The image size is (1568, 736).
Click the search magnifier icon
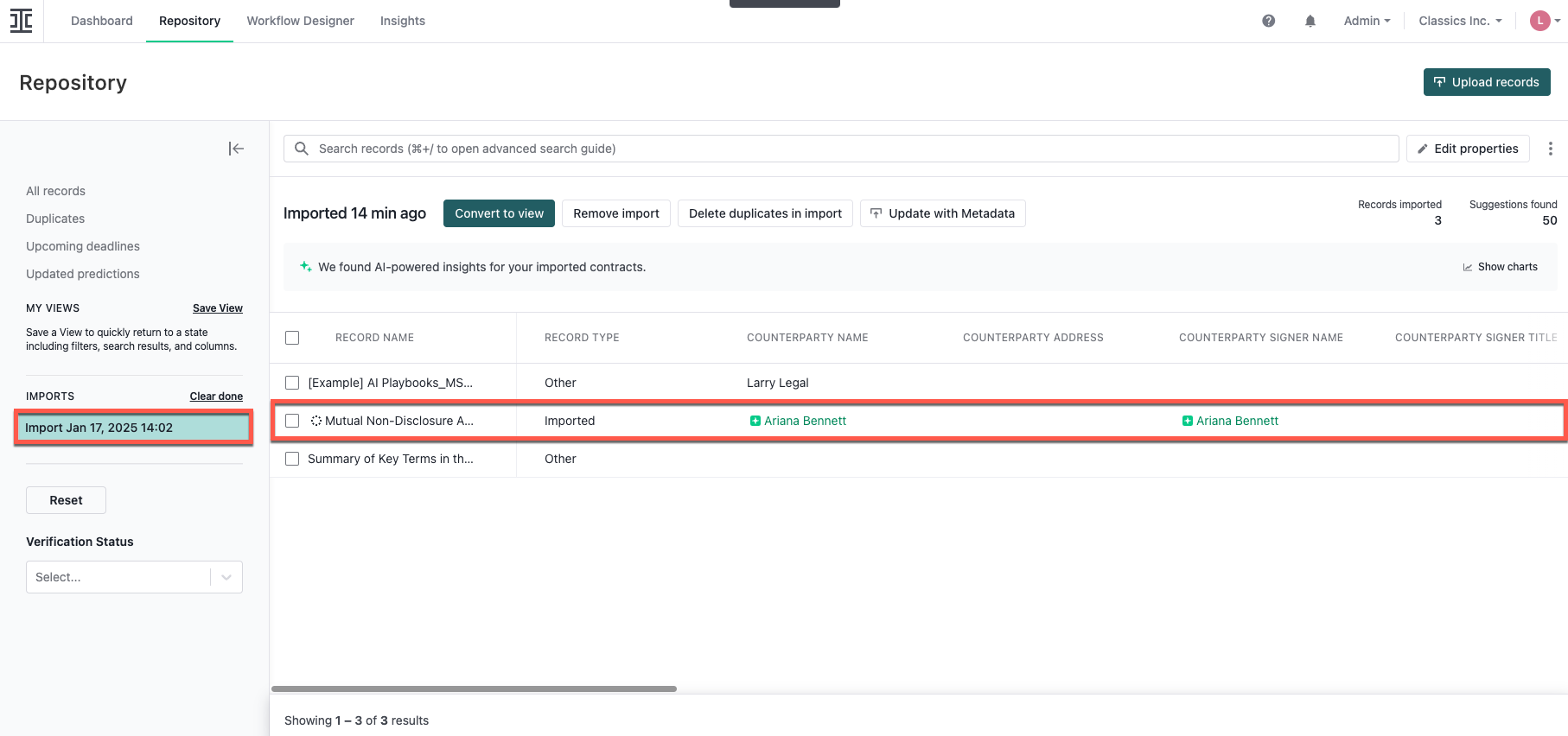coord(302,149)
